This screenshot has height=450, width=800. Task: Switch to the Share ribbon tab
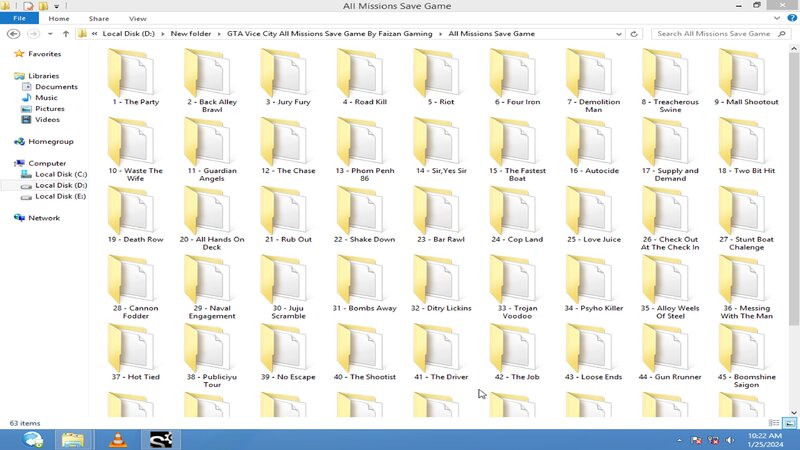[x=98, y=18]
